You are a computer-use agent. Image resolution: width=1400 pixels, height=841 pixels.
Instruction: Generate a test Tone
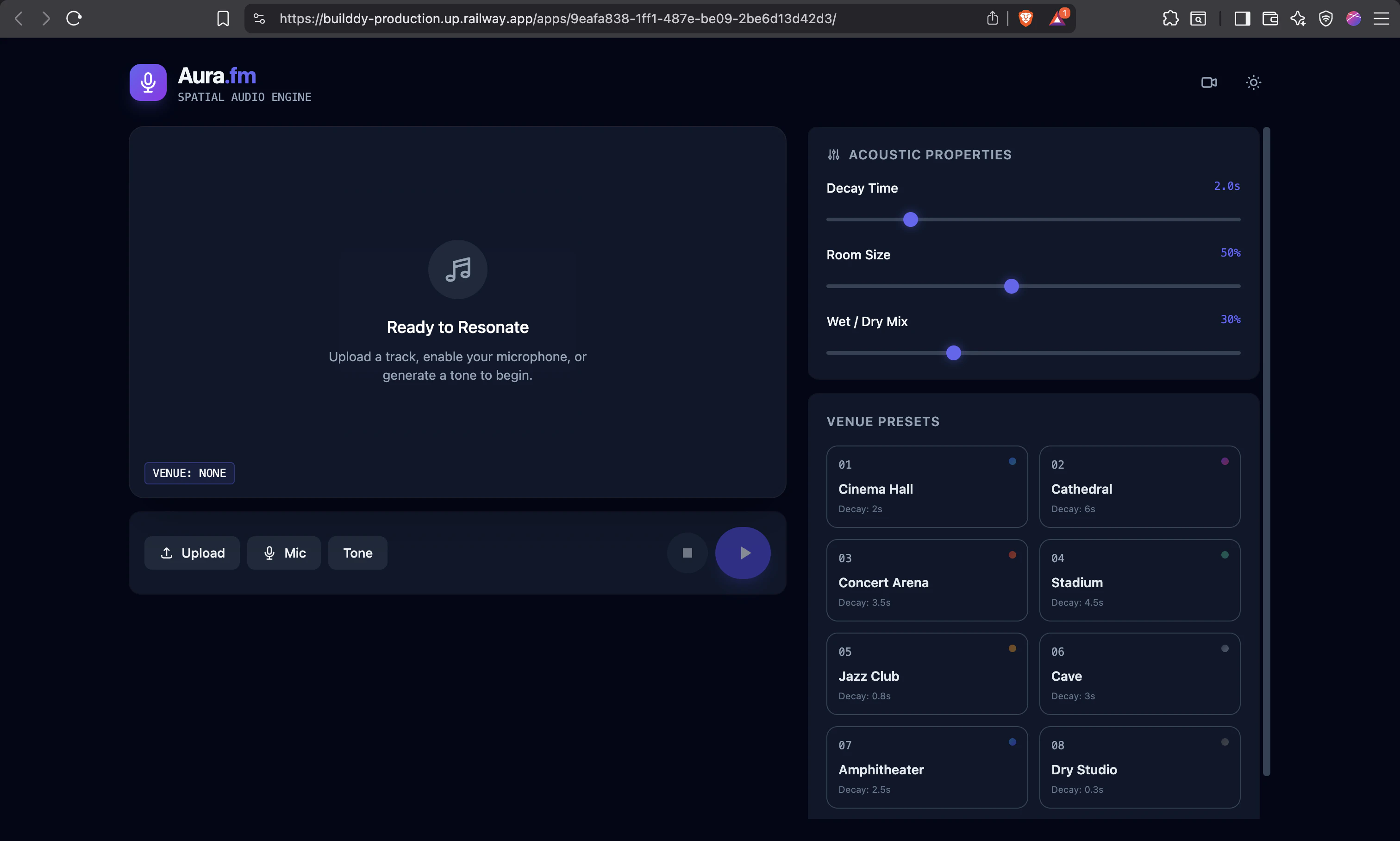[x=357, y=553]
